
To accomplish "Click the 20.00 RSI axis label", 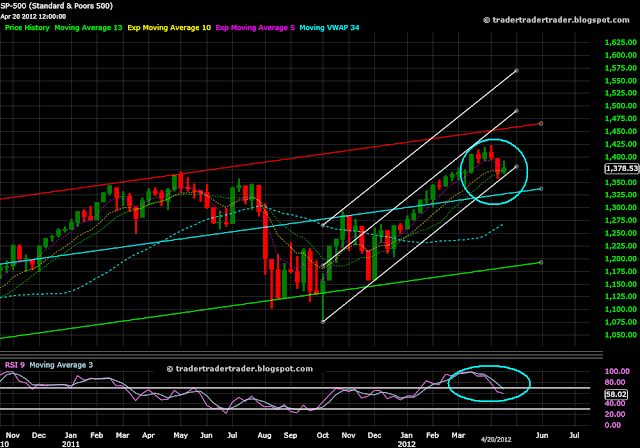I will 615,414.
